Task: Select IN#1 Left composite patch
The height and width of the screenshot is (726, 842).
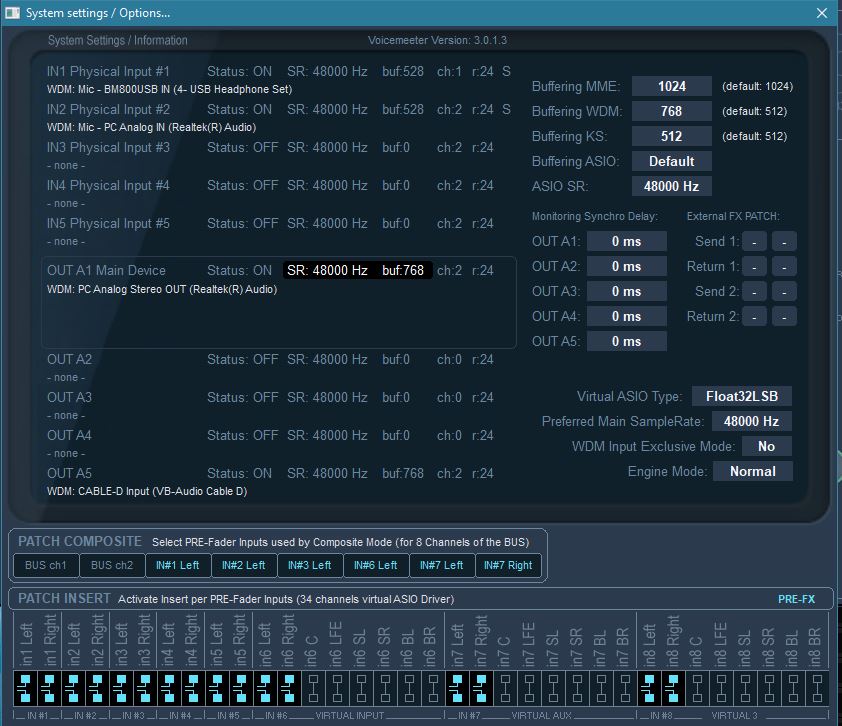Action: point(178,565)
